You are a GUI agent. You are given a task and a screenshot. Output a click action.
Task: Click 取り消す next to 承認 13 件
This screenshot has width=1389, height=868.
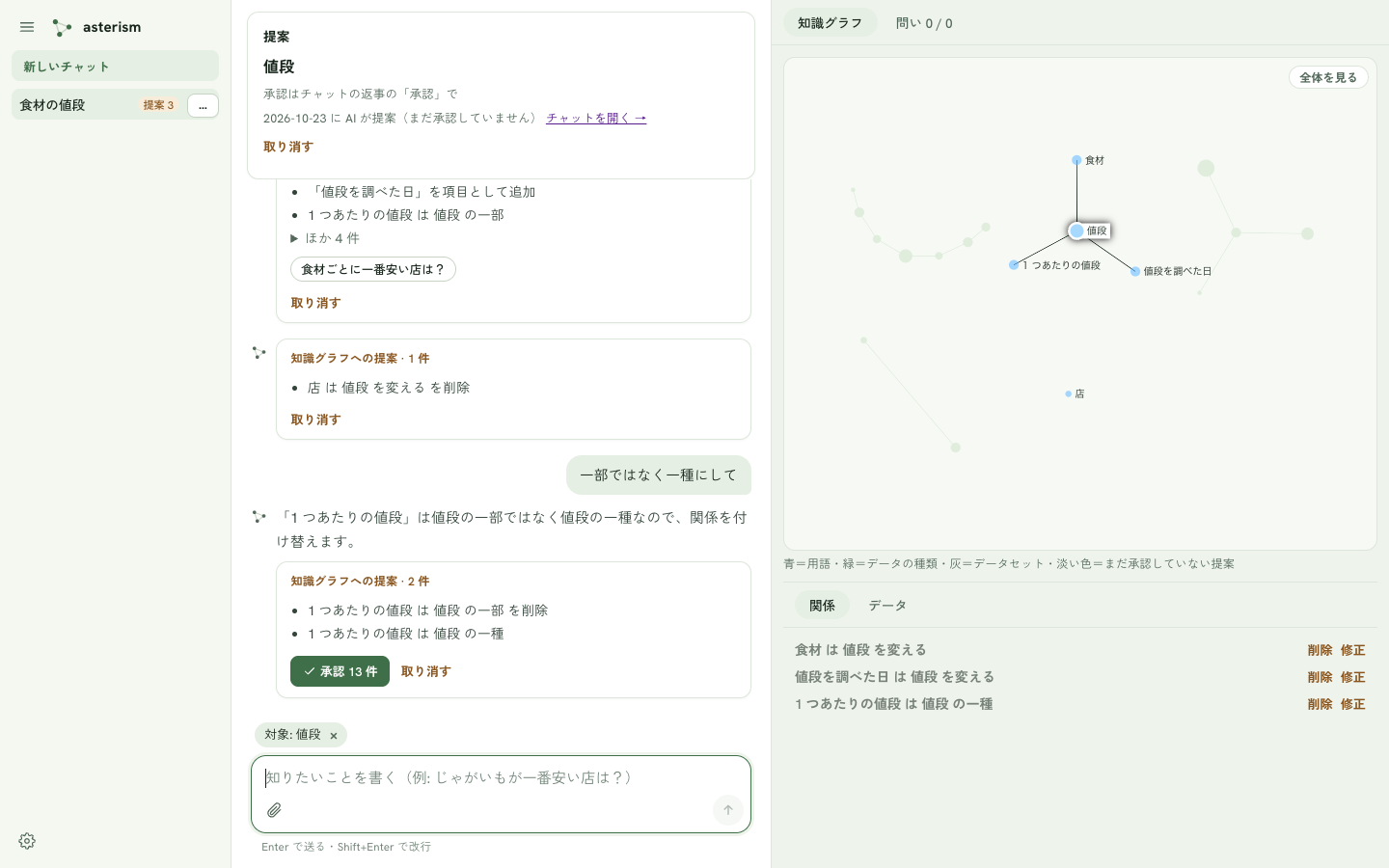coord(425,671)
